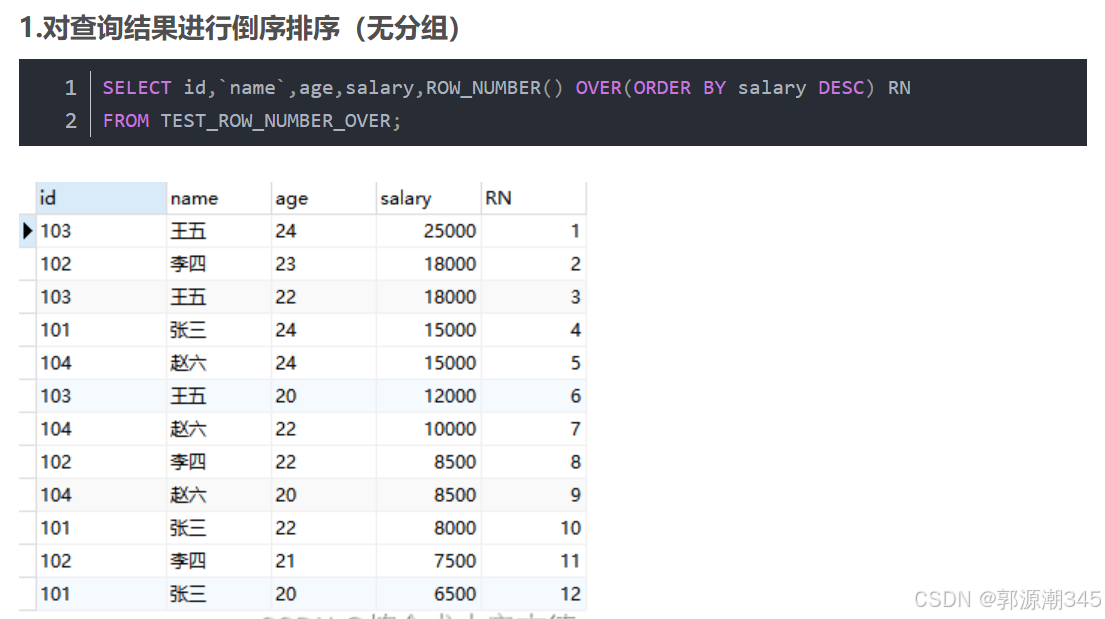Screen dimensions: 1105x619
Task: Select salary 8500 in row RN 9
Action: [x=428, y=494]
